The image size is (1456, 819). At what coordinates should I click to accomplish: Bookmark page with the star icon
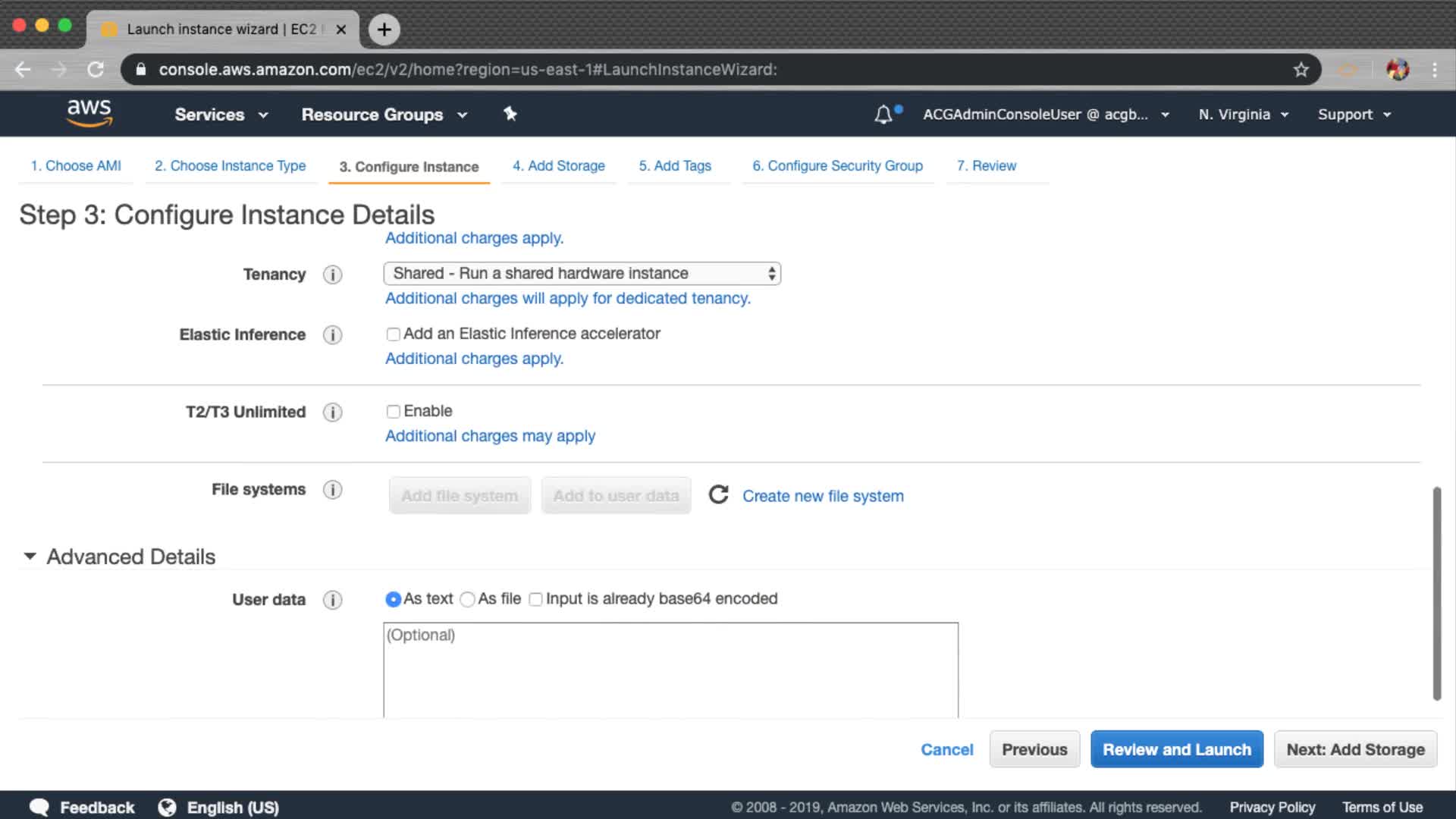click(x=1301, y=70)
